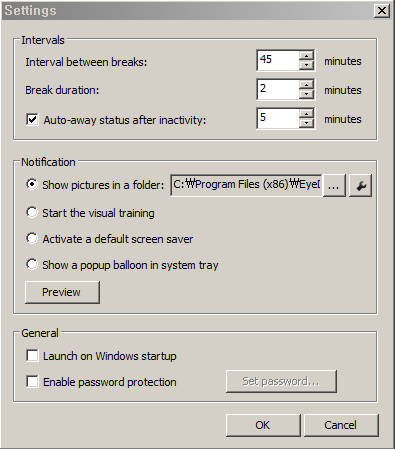Decrease break duration with down arrow
Image resolution: width=395 pixels, height=449 pixels.
pyautogui.click(x=306, y=94)
